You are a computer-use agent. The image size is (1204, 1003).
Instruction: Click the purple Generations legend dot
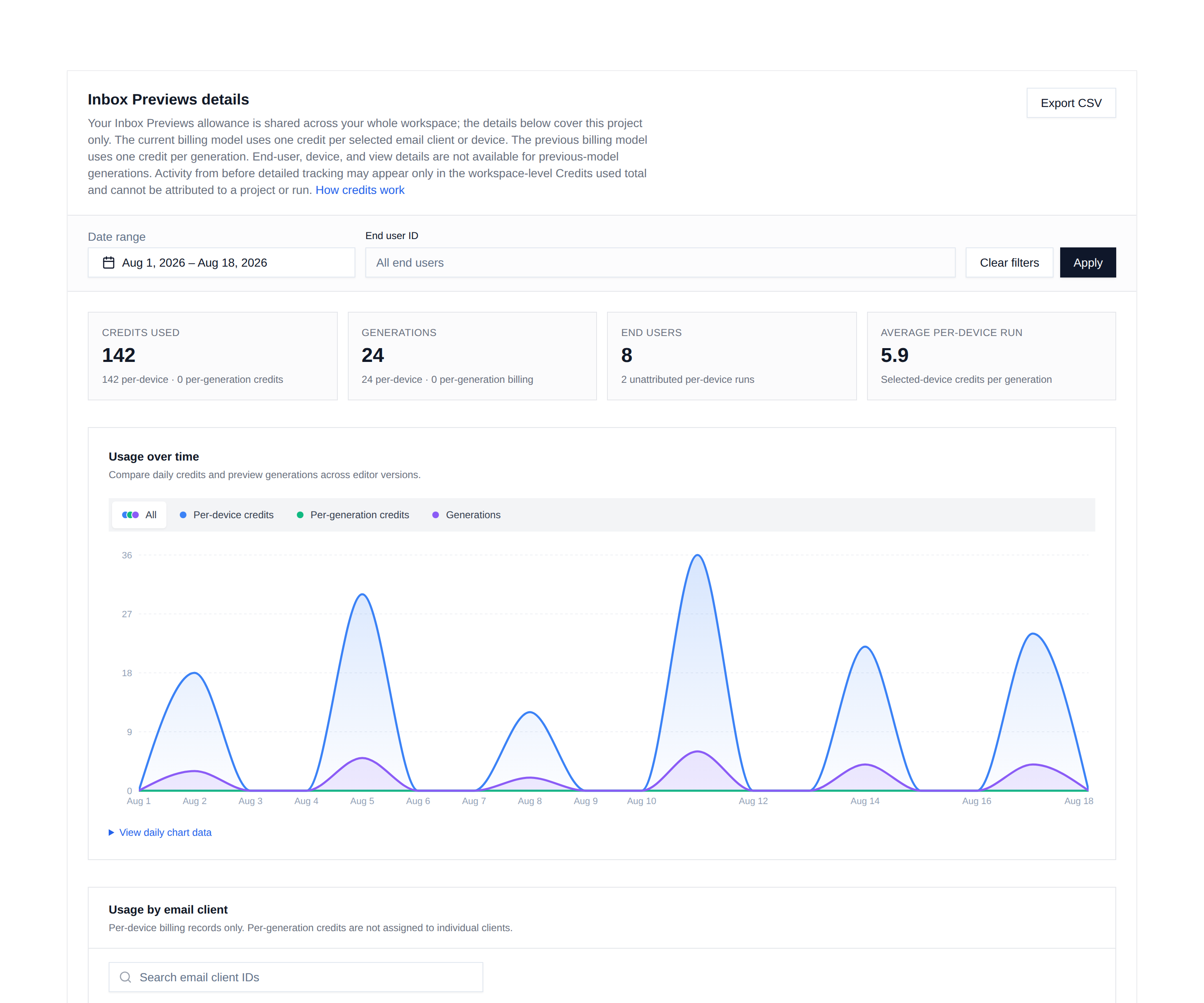click(x=436, y=515)
